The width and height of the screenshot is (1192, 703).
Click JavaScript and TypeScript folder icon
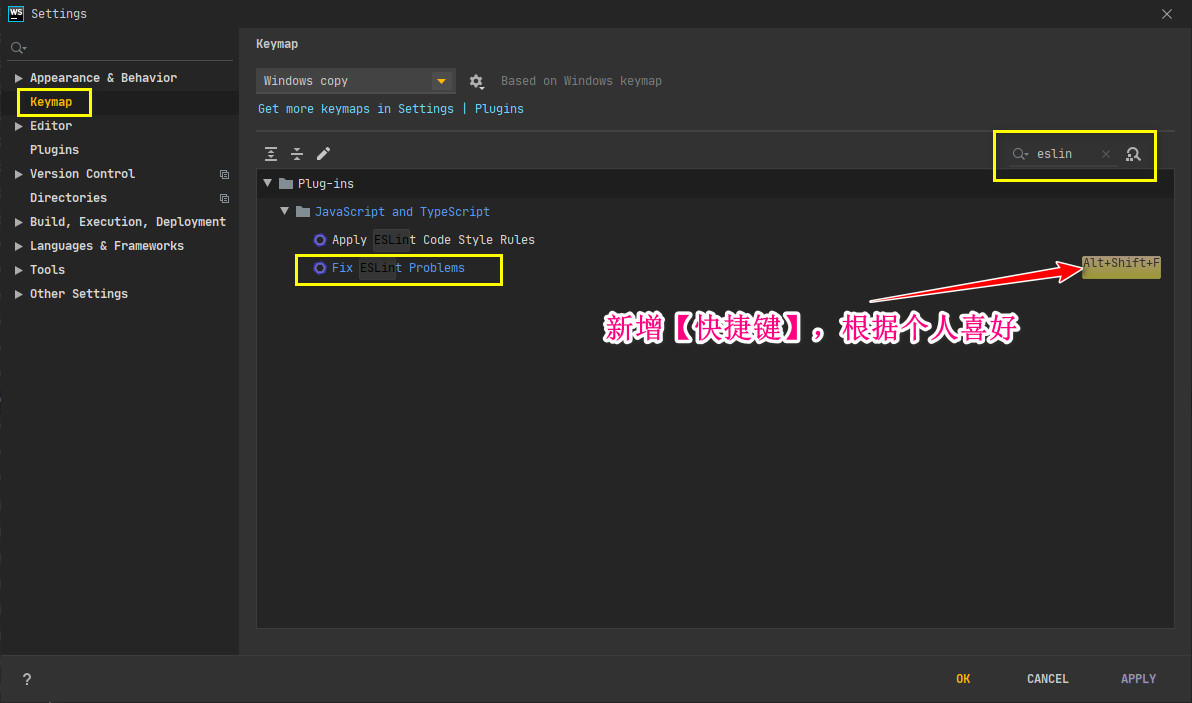(303, 212)
